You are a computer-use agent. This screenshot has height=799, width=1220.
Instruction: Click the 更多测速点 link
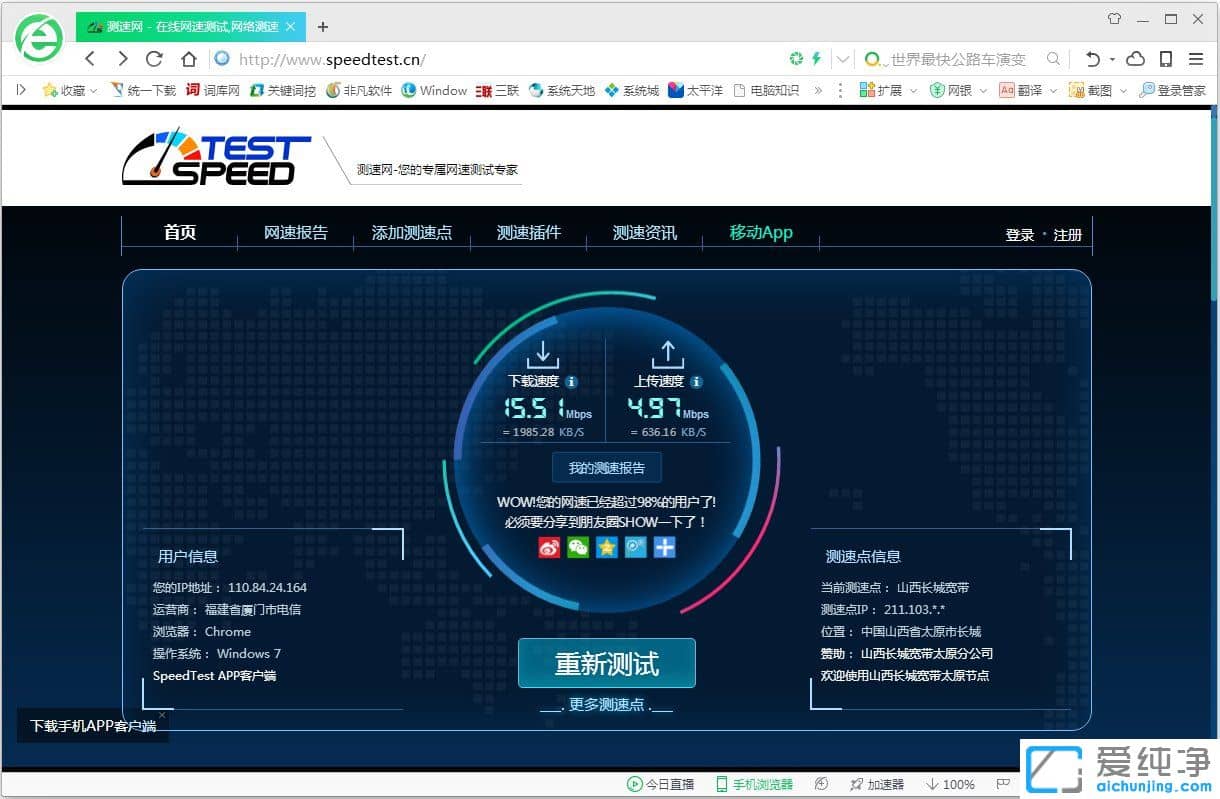pos(606,704)
